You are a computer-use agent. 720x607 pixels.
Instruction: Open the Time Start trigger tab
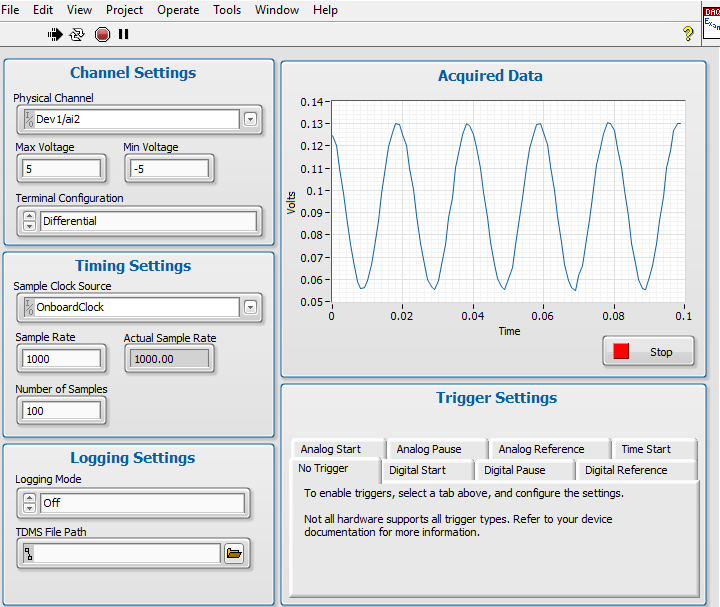[x=645, y=449]
